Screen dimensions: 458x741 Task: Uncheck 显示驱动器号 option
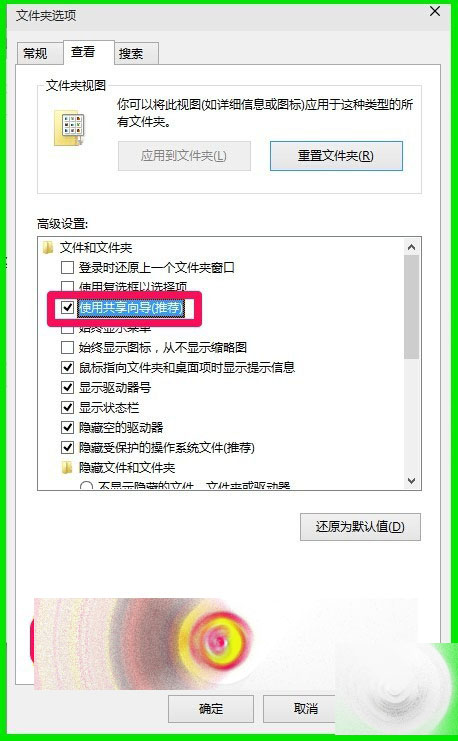tap(68, 388)
